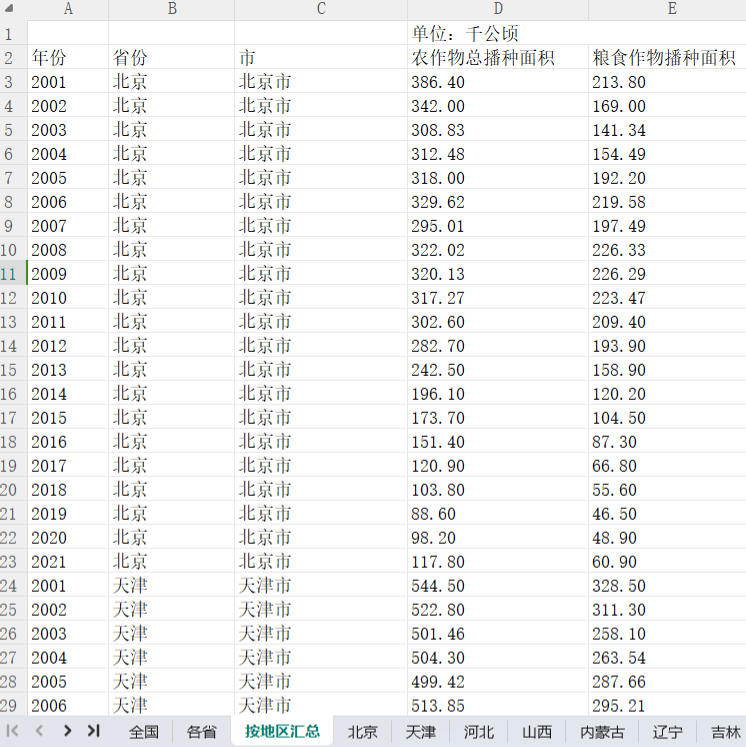Select cell with value 499.42
Viewport: 746px width, 747px height.
[x=498, y=682]
